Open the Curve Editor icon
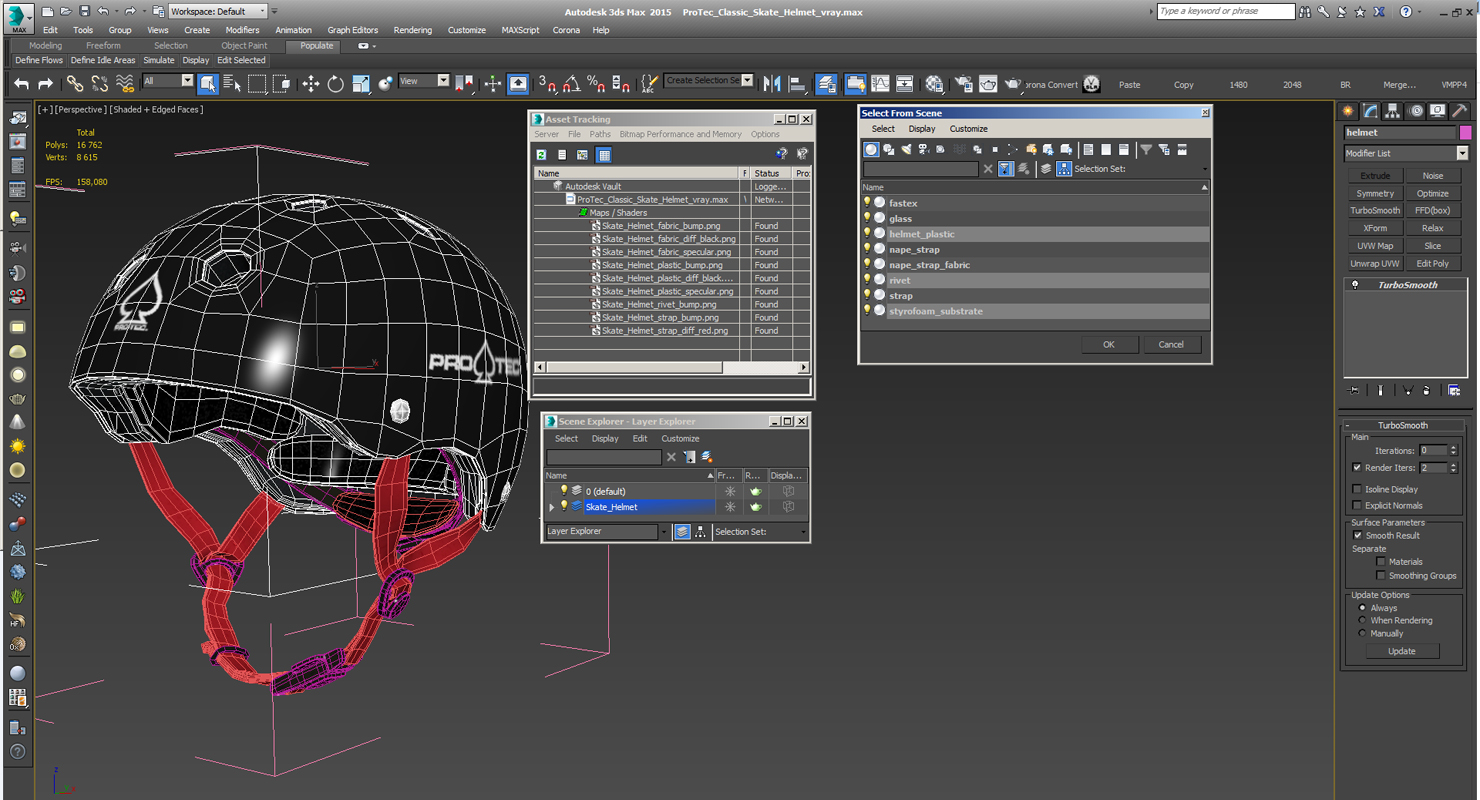The width and height of the screenshot is (1480, 800). pos(880,84)
